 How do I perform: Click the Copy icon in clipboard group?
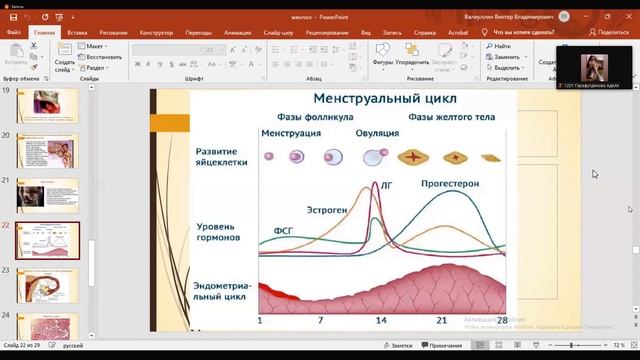pyautogui.click(x=34, y=57)
